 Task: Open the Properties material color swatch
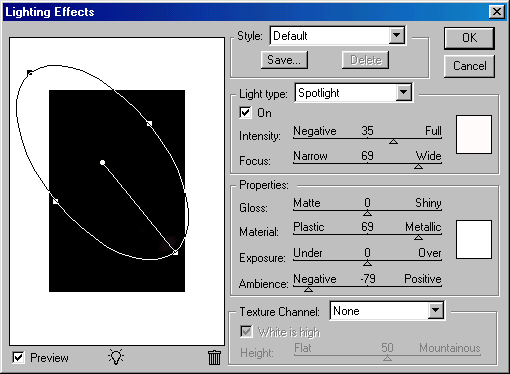click(474, 239)
